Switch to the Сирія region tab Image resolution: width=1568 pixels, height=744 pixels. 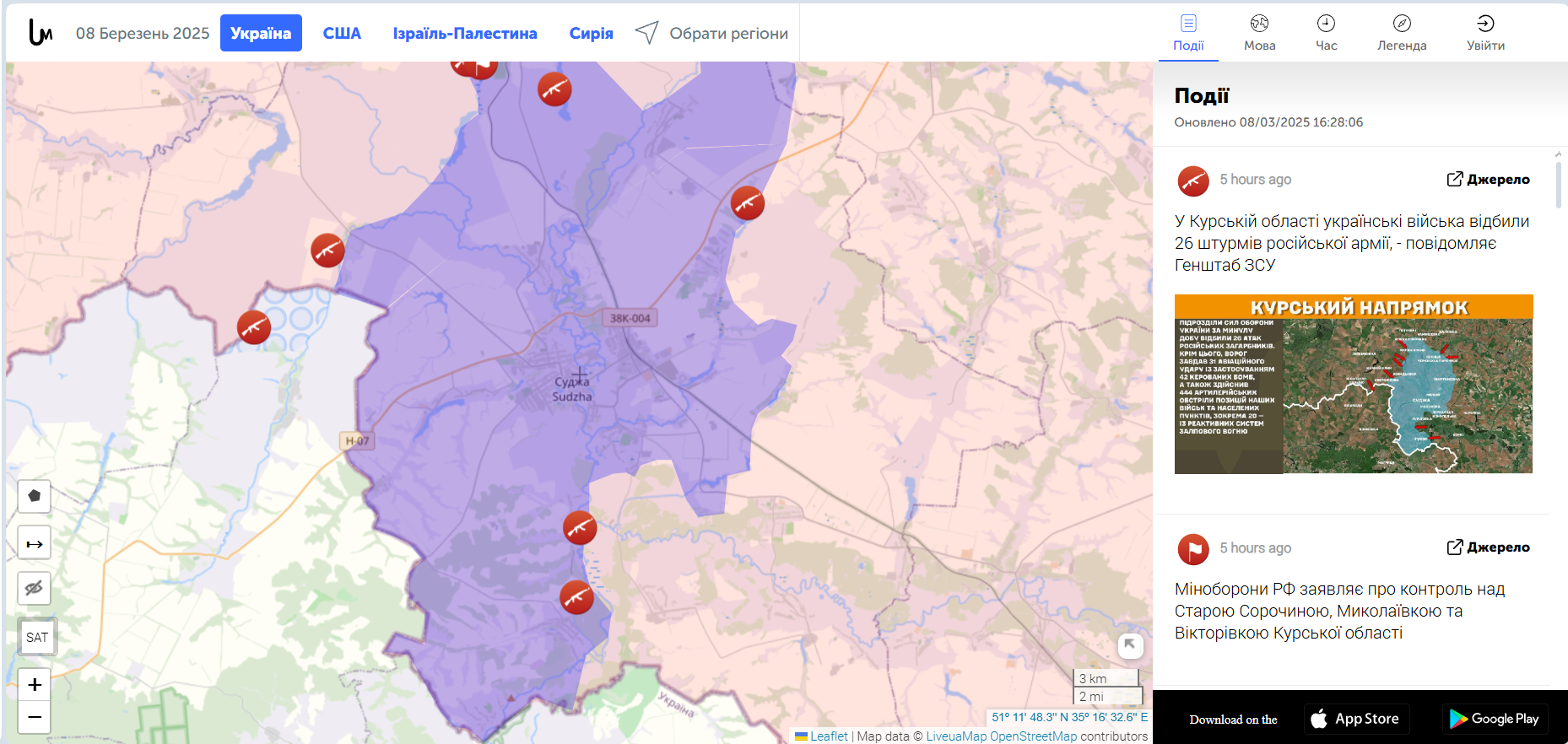coord(591,33)
